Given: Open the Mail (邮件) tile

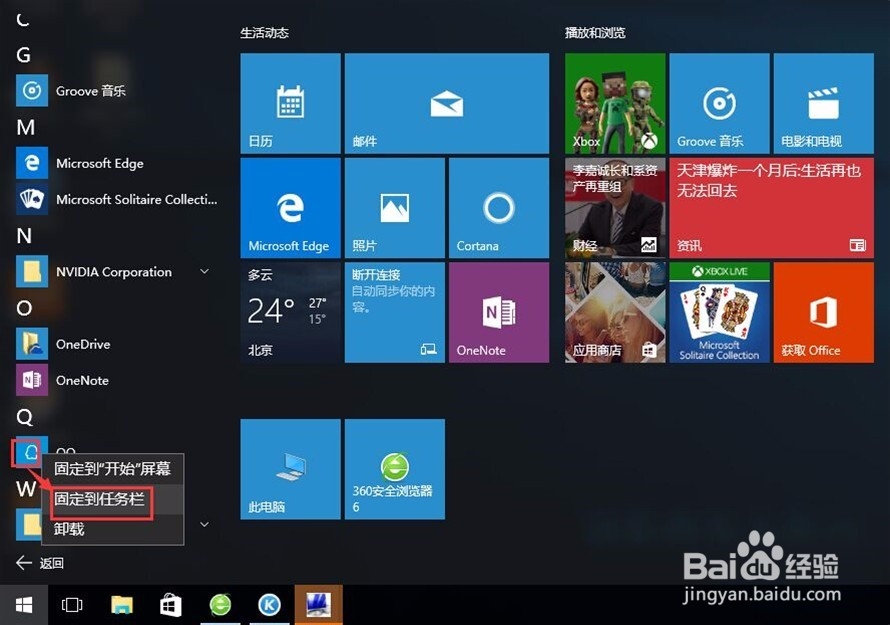Looking at the screenshot, I should [447, 103].
